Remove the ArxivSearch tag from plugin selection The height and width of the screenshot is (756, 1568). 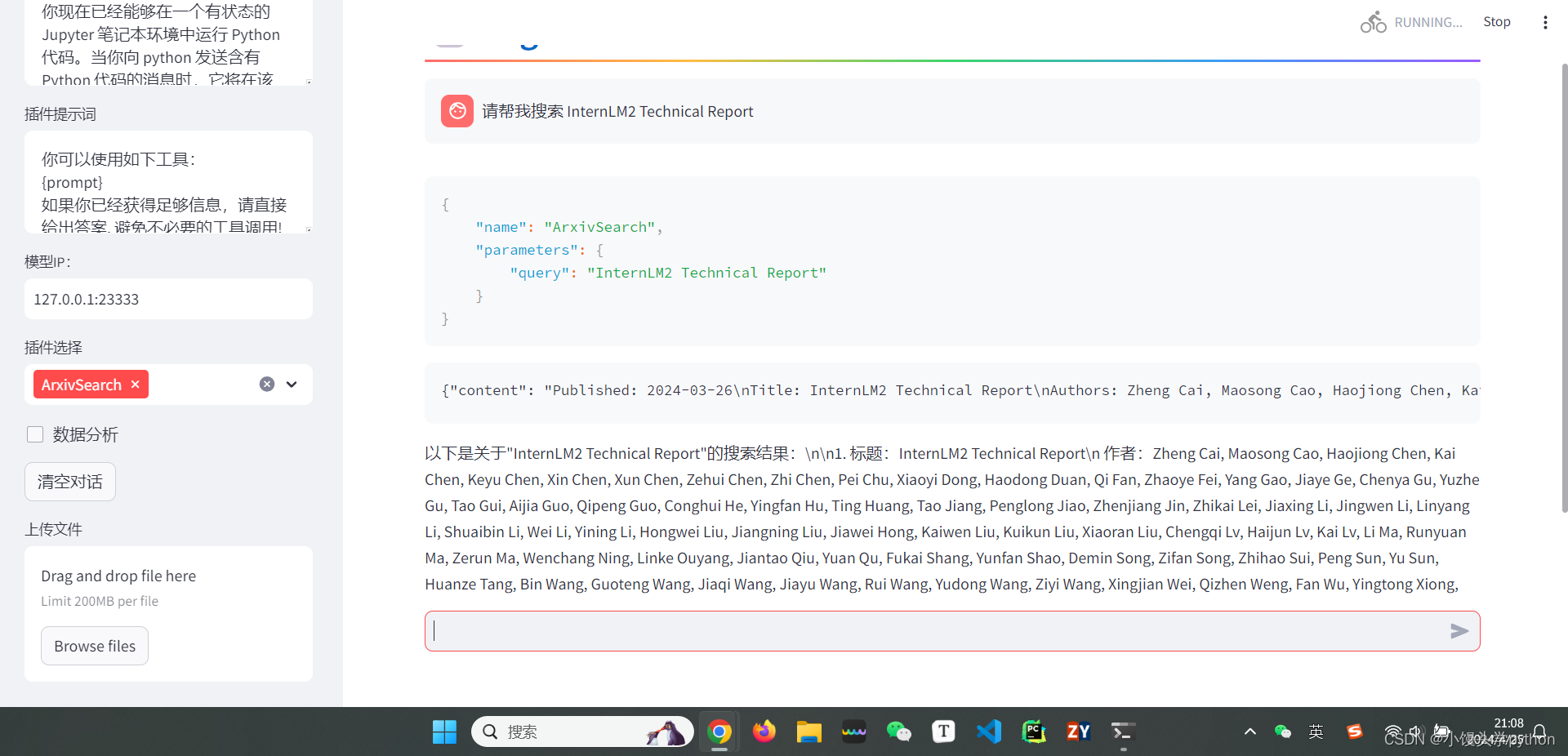point(136,385)
